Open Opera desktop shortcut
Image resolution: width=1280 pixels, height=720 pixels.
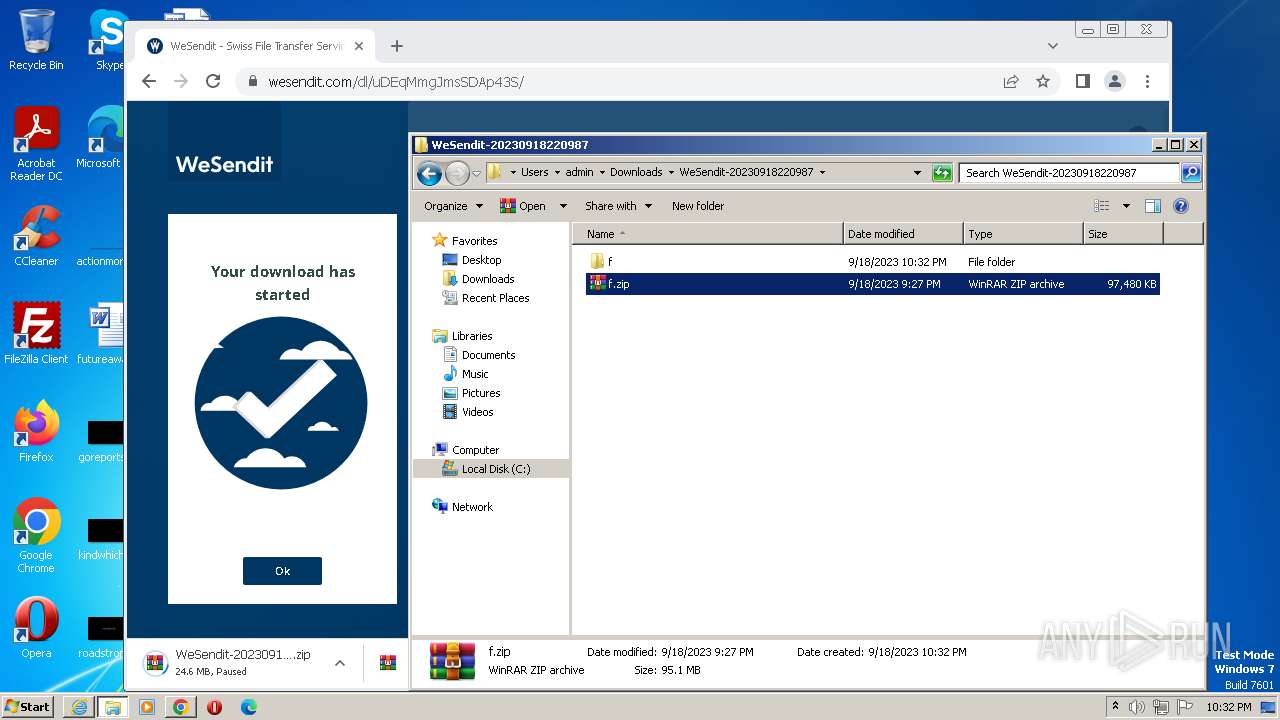point(36,628)
